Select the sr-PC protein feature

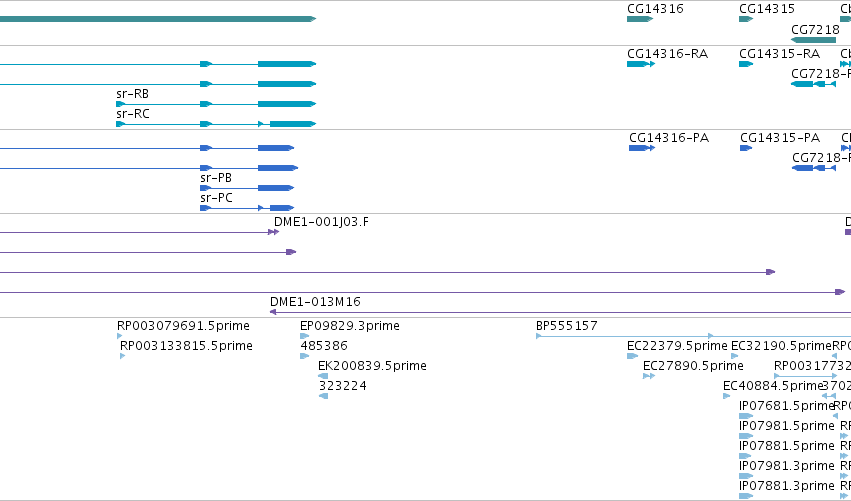(x=247, y=208)
